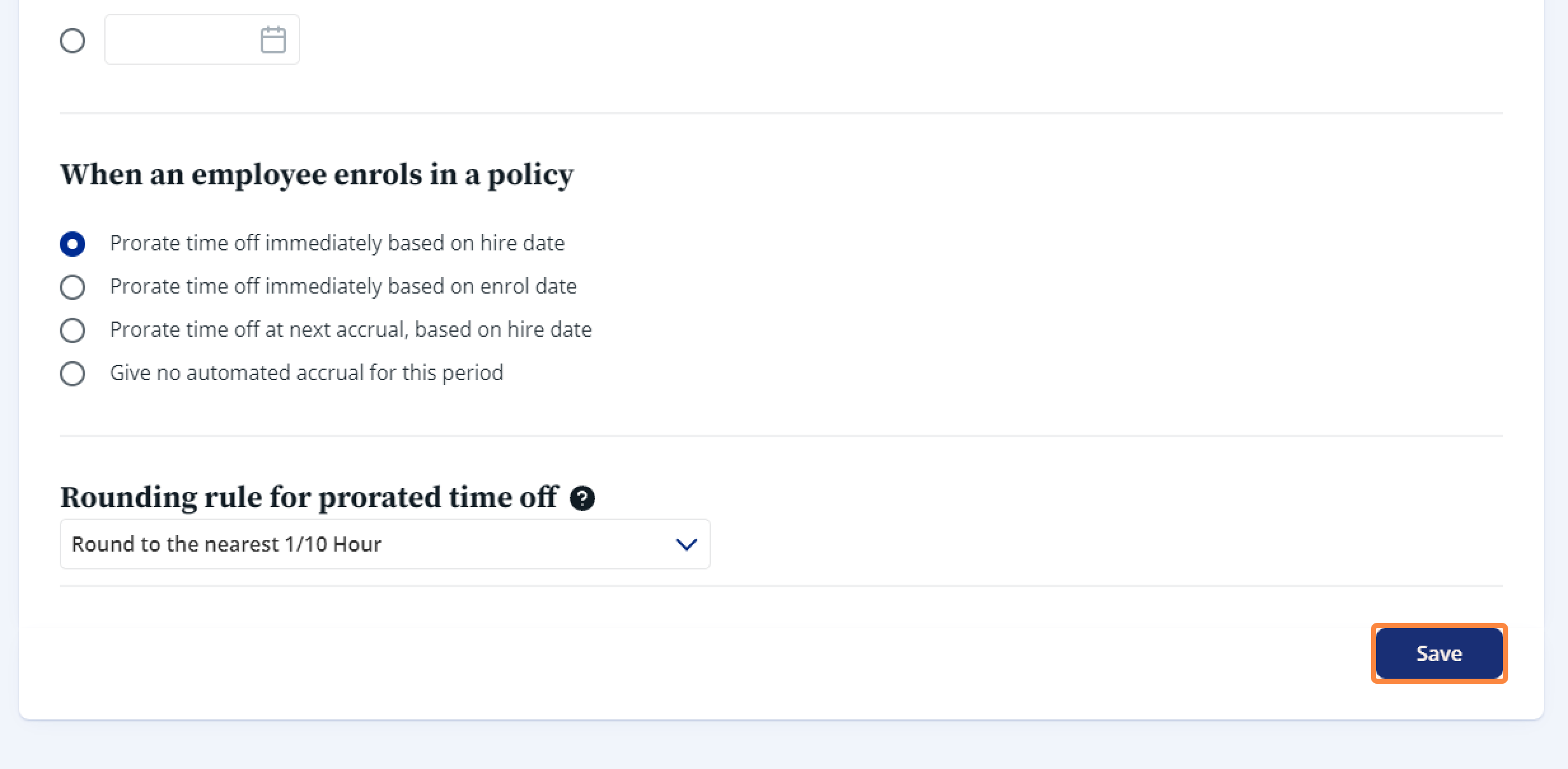This screenshot has width=1568, height=769.
Task: Open the rounding rule dropdown box
Action: click(x=385, y=544)
